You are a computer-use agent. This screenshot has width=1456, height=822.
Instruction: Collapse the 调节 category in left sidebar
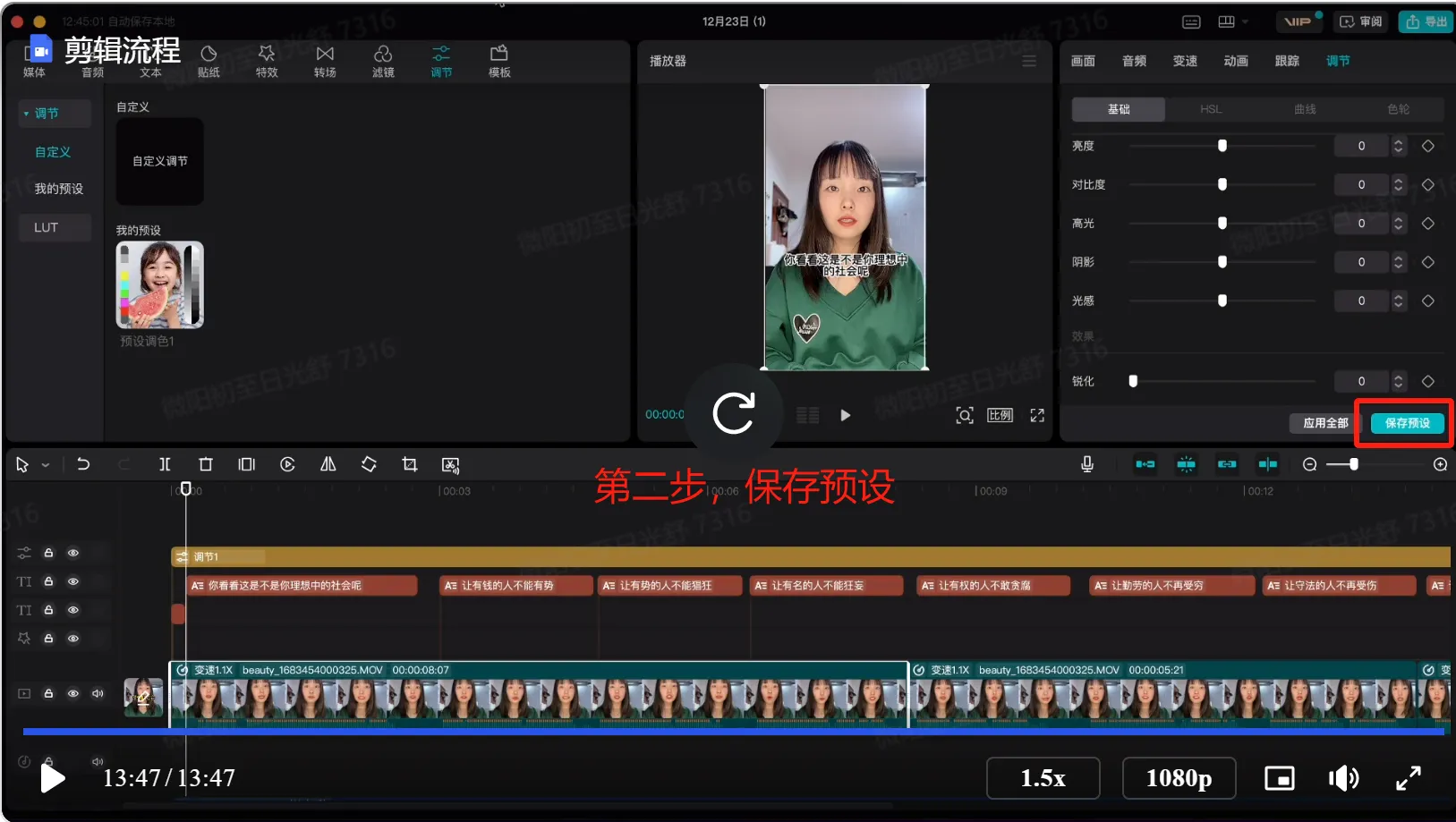point(27,114)
